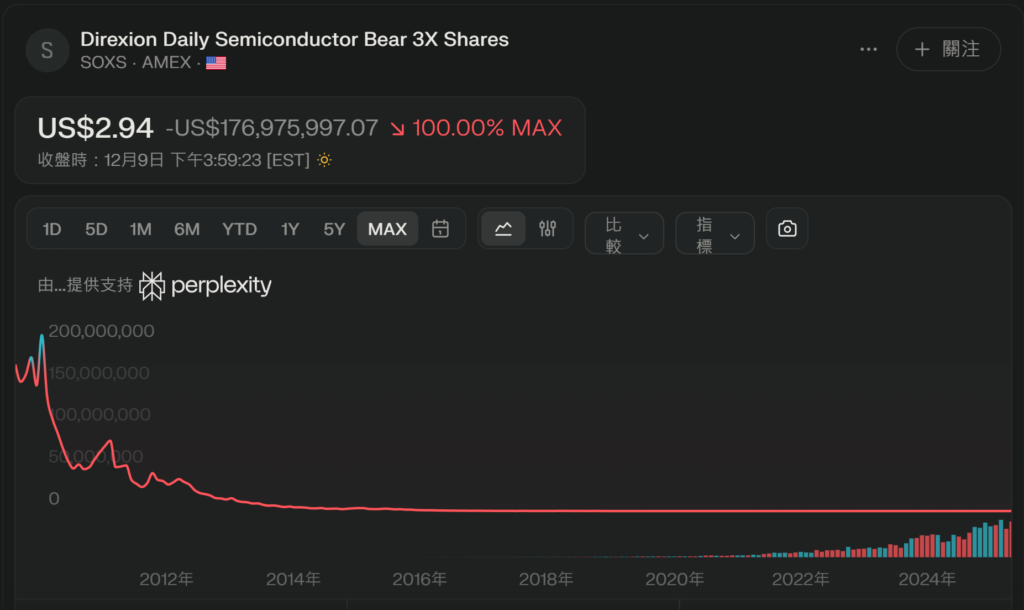Select the MAX range toggle
The image size is (1024, 610).
(x=387, y=229)
